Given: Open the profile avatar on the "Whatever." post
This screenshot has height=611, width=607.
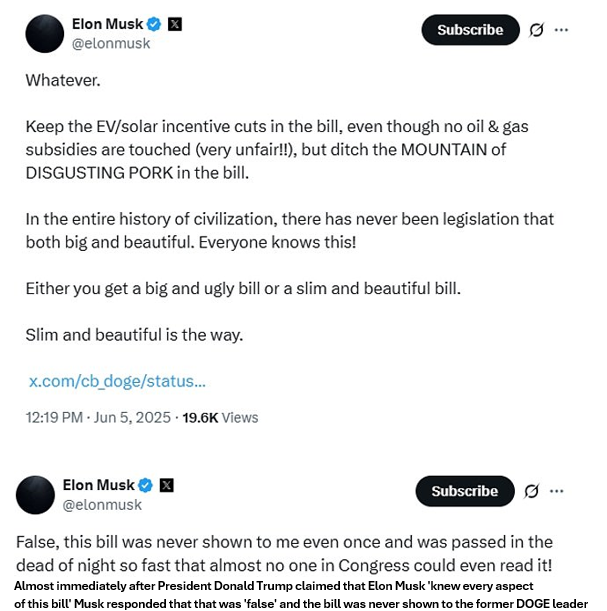Looking at the screenshot, I should tap(44, 34).
